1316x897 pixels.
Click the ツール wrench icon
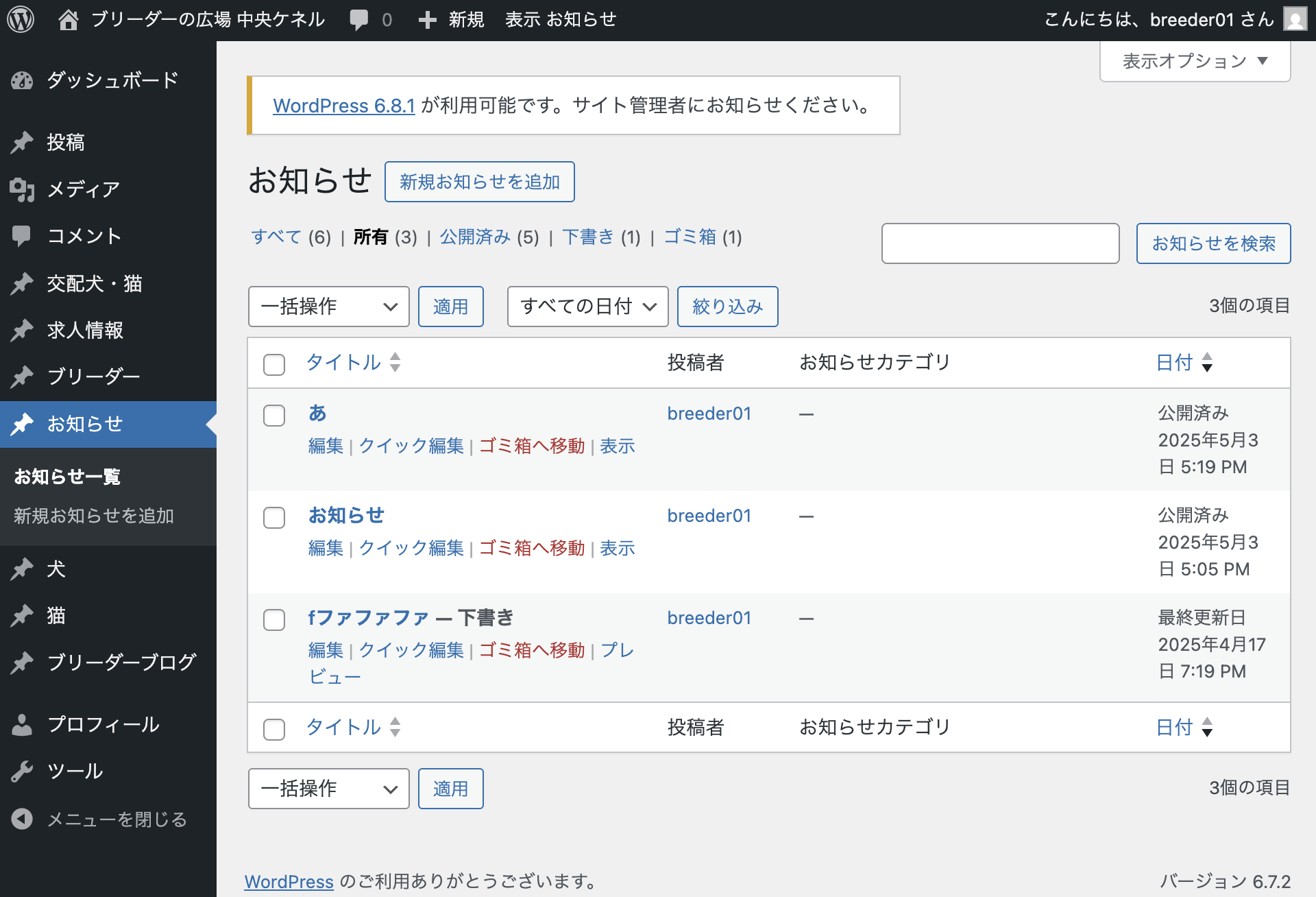(22, 772)
